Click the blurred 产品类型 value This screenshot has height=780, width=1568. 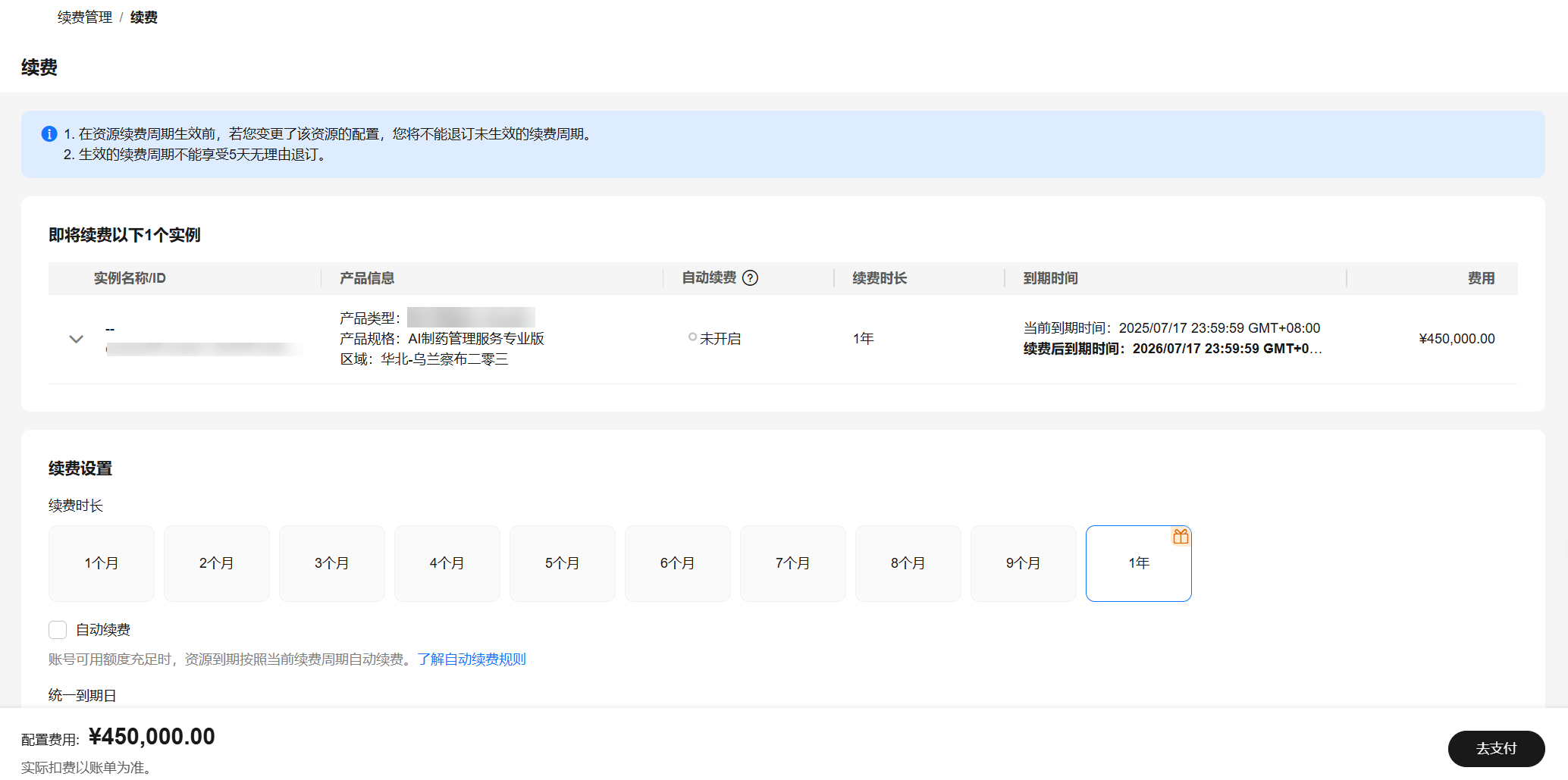pos(471,318)
